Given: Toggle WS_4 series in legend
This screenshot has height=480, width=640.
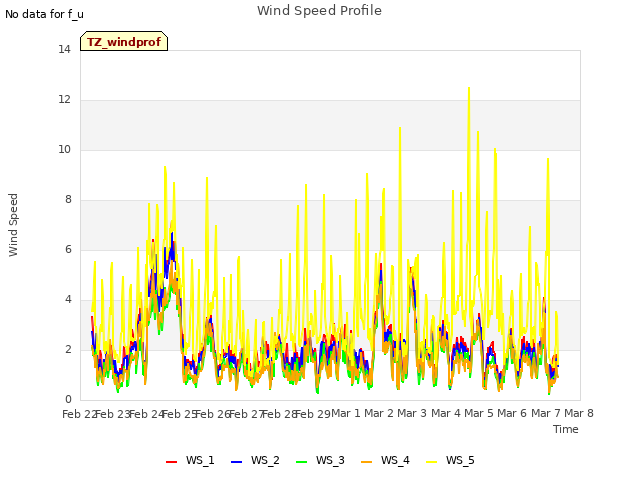Looking at the screenshot, I should [385, 460].
